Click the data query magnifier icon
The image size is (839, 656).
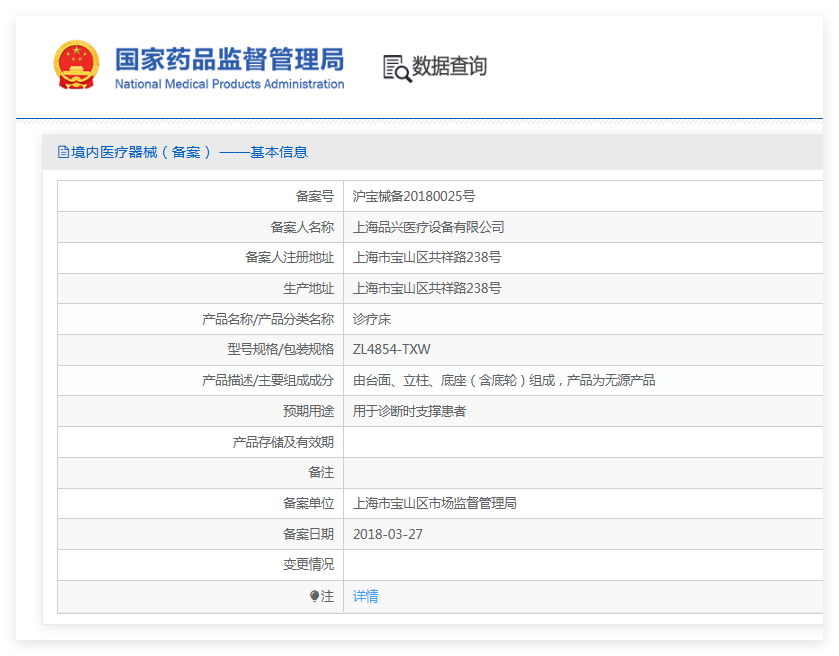[x=397, y=68]
